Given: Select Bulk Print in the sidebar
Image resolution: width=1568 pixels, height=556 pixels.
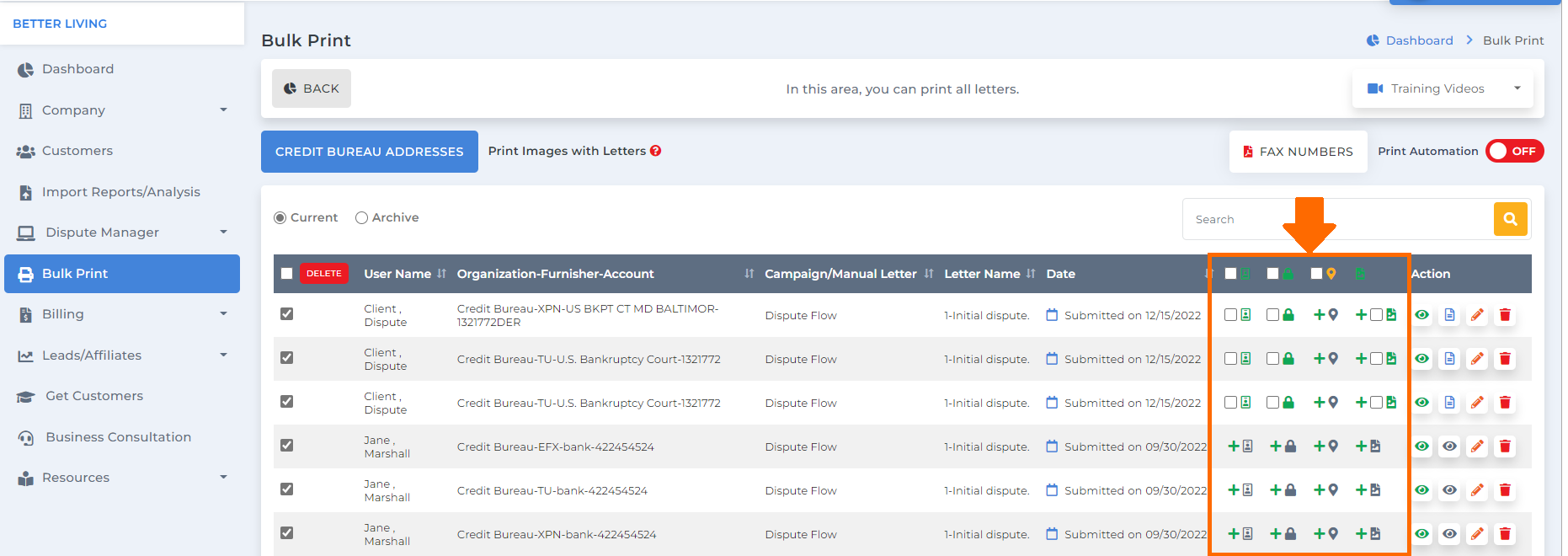Looking at the screenshot, I should [122, 274].
